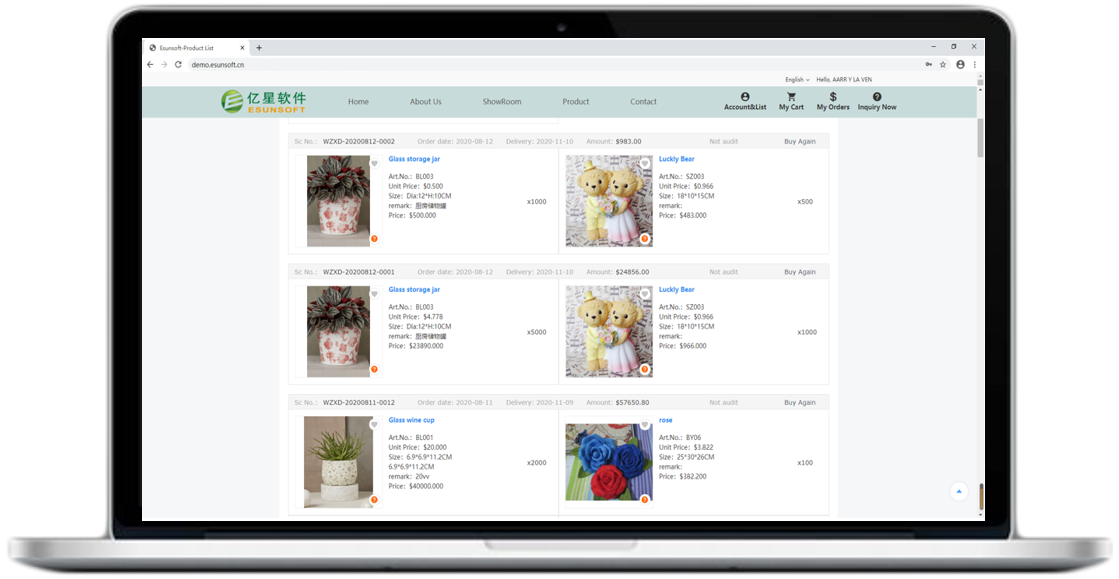1119x579 pixels.
Task: Open bear thumbnail in order 0812-0001
Action: [609, 332]
